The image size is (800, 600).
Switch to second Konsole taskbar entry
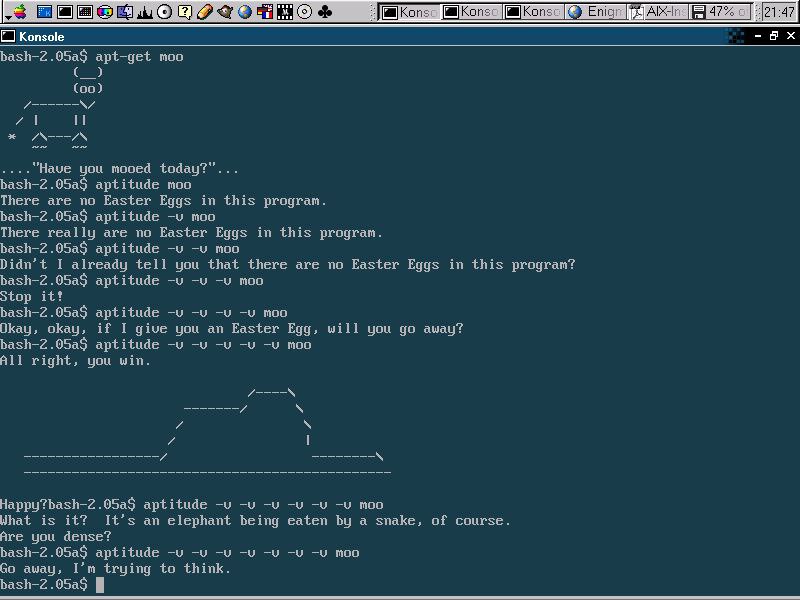tap(471, 12)
